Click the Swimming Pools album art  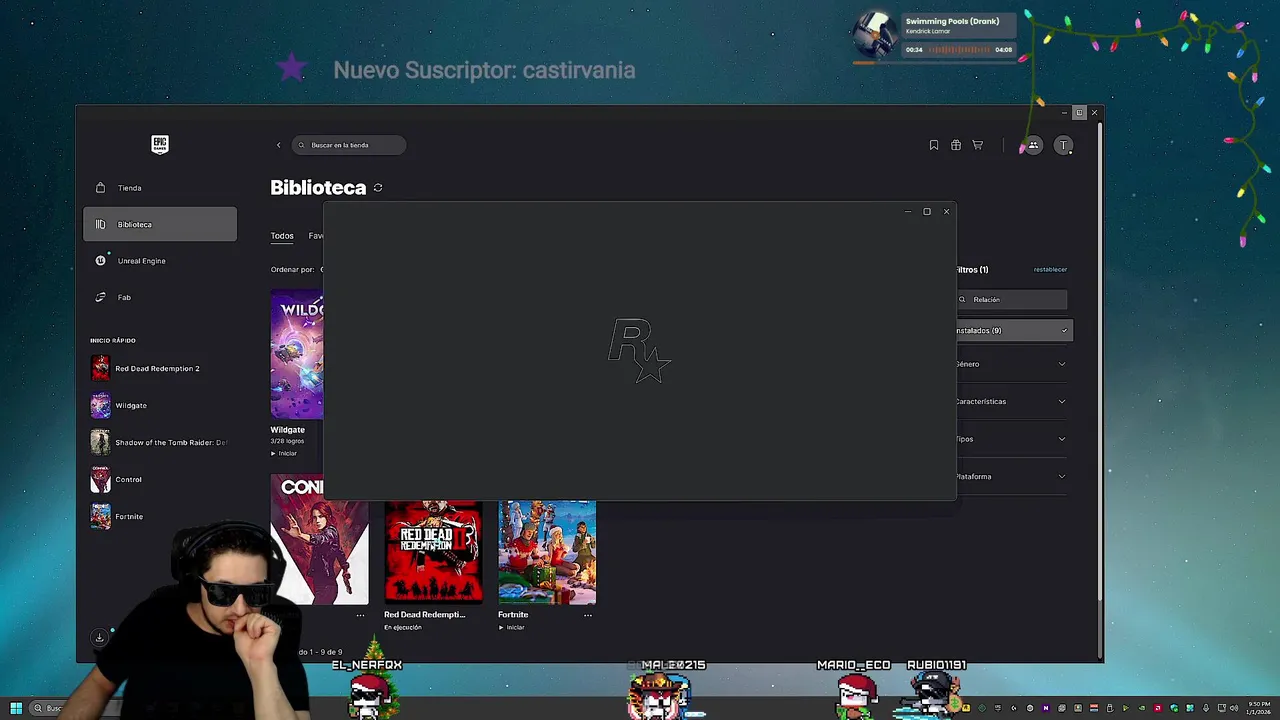[875, 35]
